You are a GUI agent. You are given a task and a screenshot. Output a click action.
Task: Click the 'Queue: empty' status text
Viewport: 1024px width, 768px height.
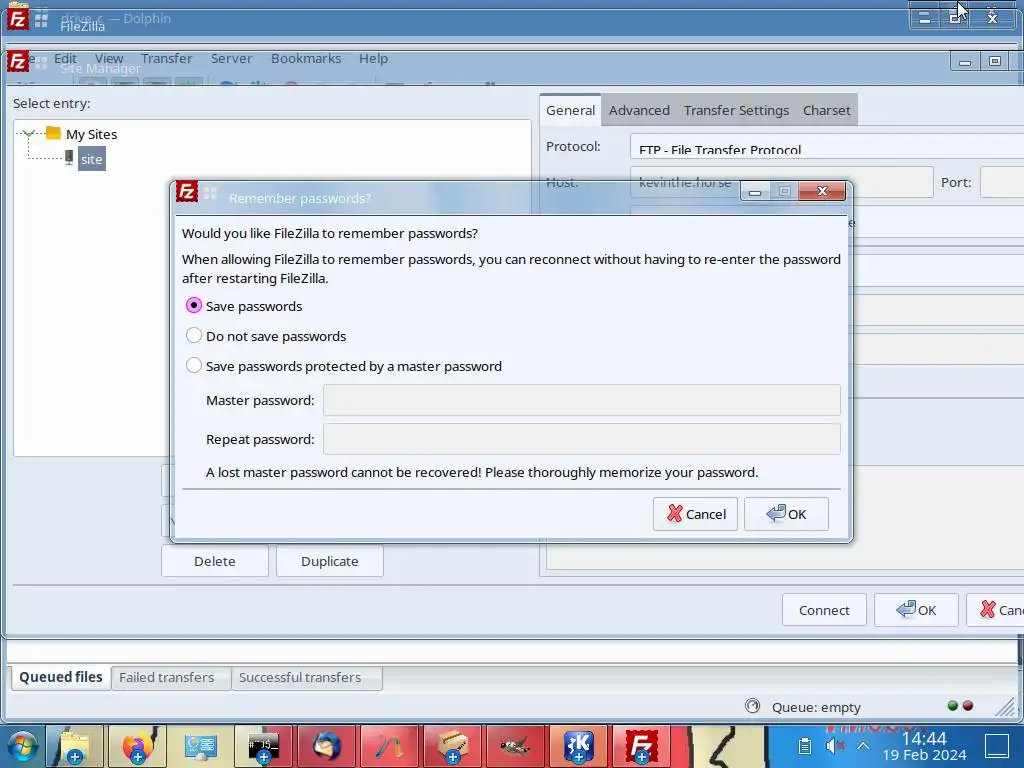(816, 707)
